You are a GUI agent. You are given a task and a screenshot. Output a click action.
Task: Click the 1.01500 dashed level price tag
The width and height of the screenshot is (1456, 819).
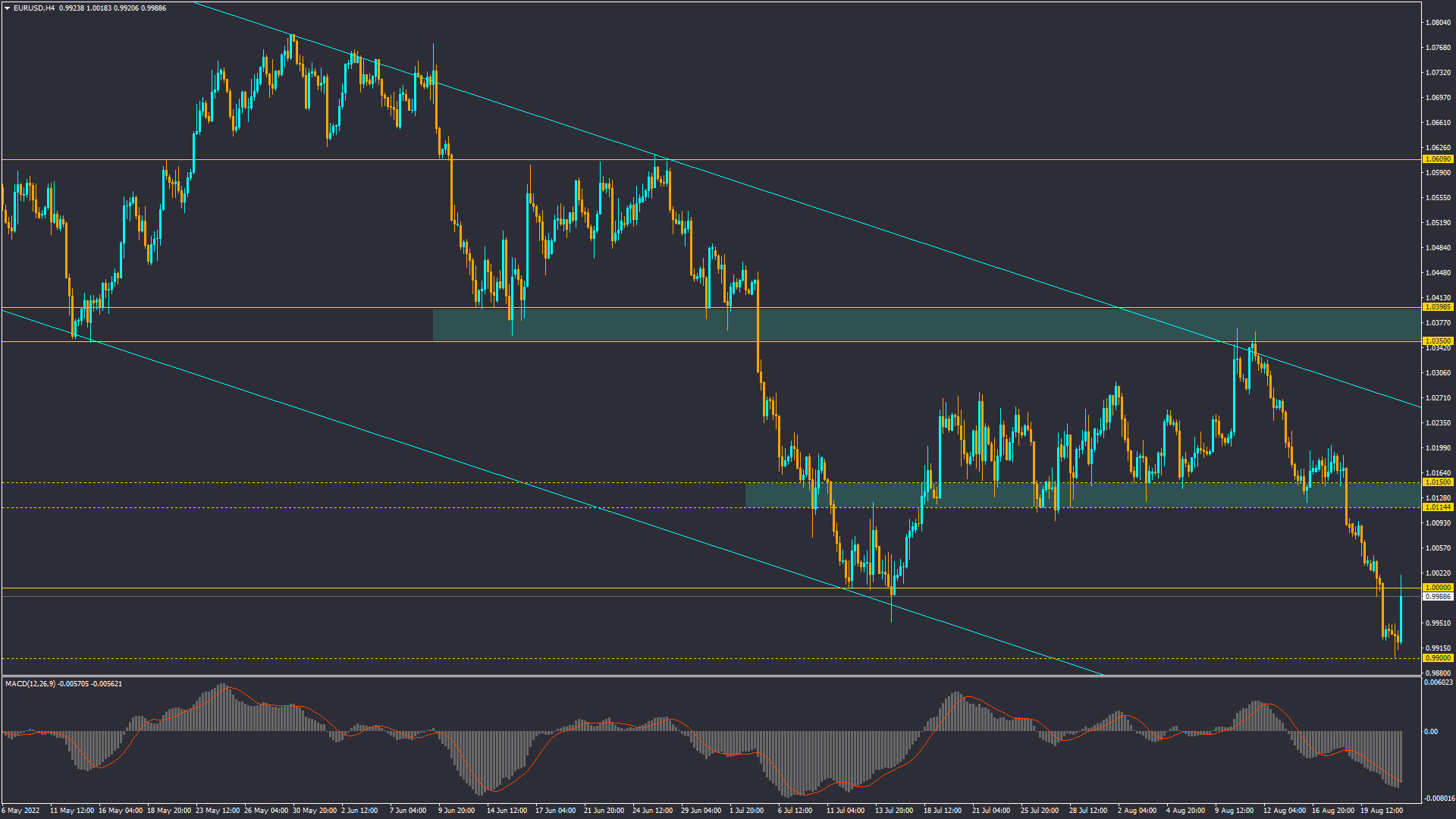click(1438, 482)
